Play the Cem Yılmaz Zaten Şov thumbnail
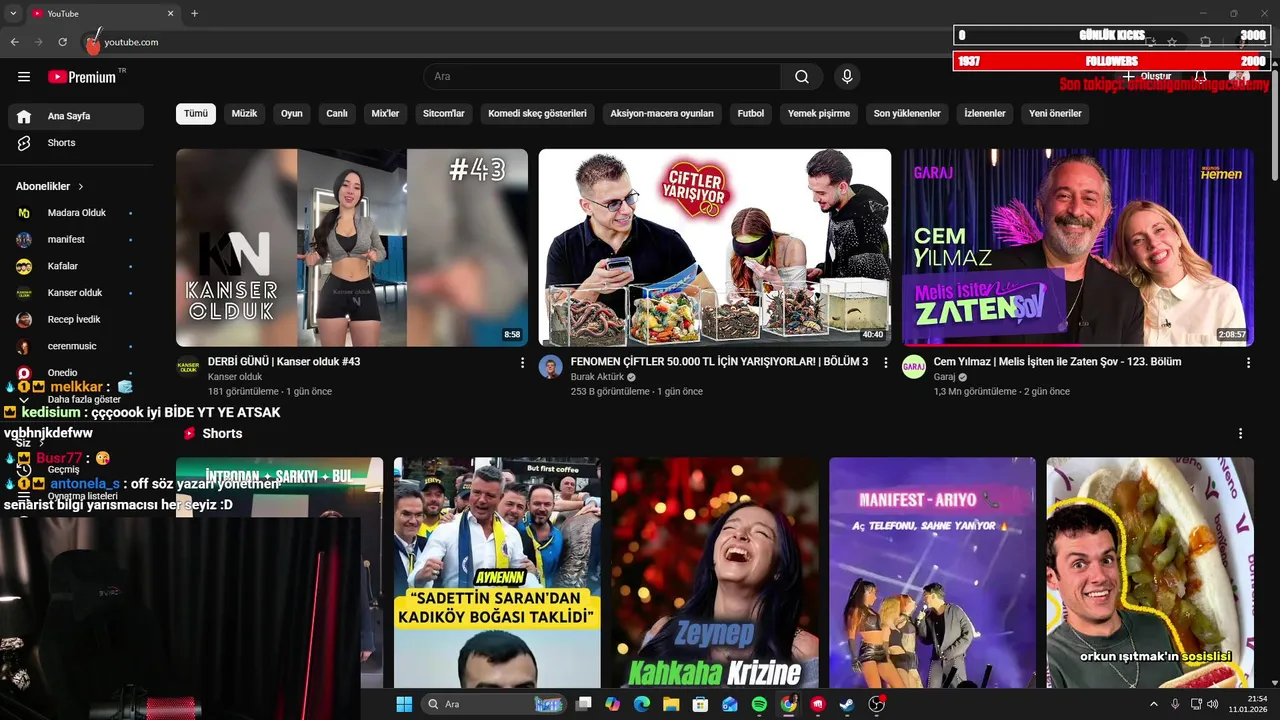 click(1078, 248)
